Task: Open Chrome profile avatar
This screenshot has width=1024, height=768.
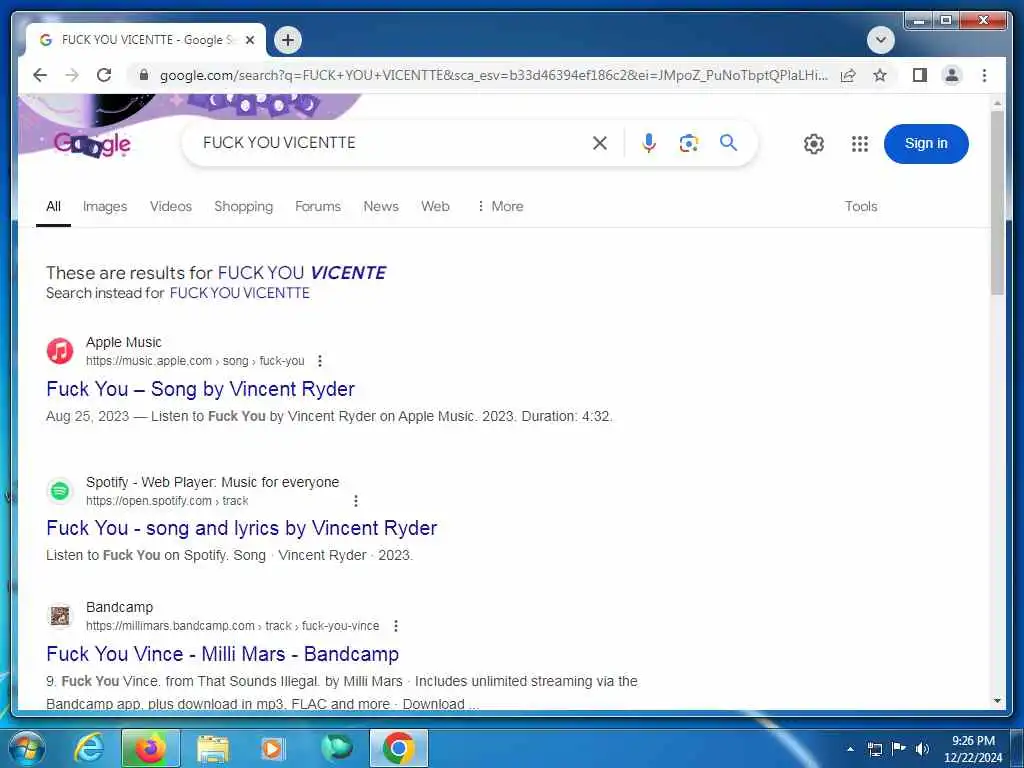Action: (x=952, y=75)
